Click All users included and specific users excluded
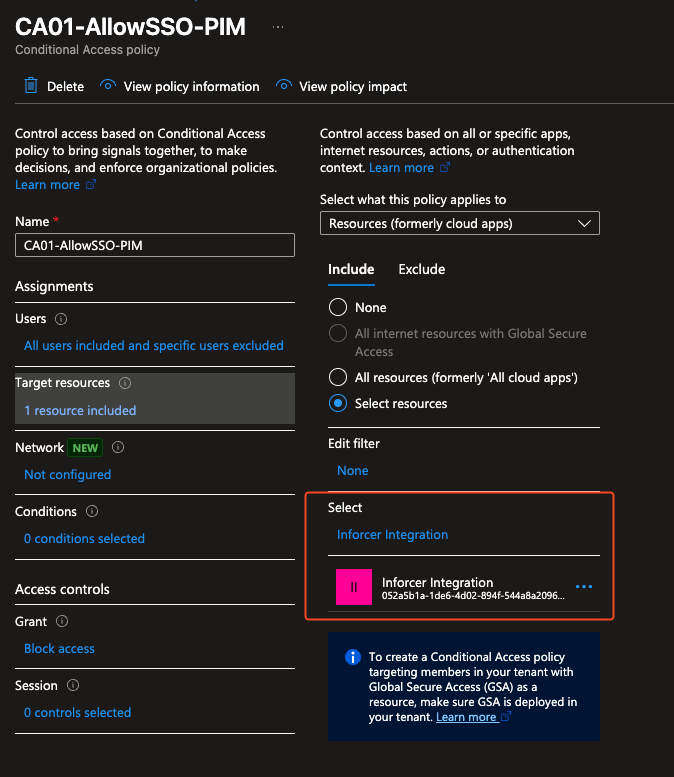 point(153,345)
